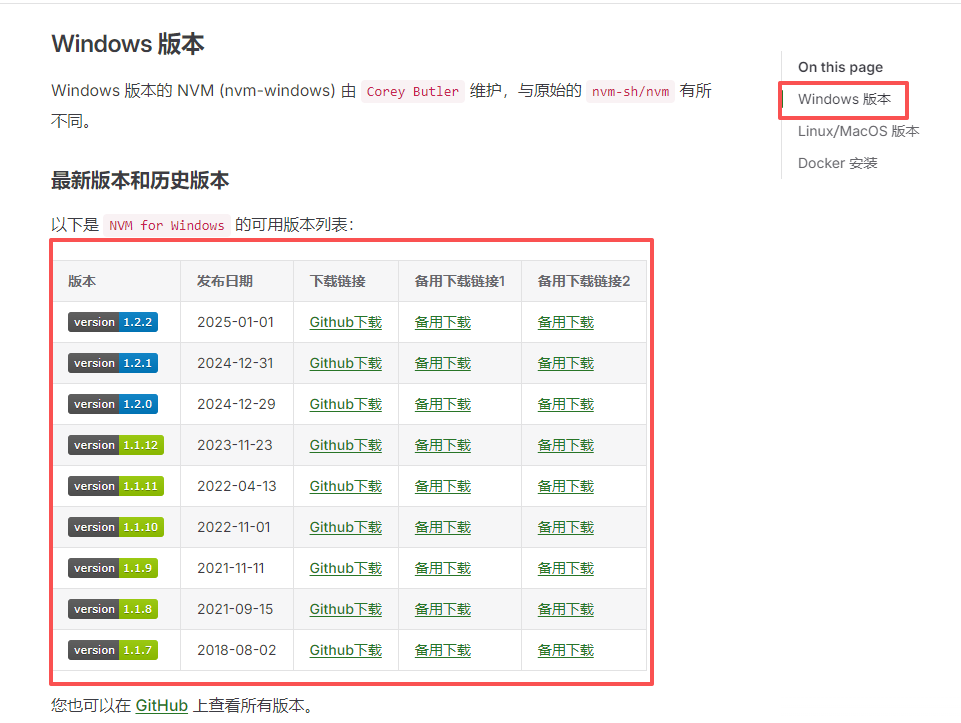Click the 2021-09-15 release date cell

coord(235,610)
